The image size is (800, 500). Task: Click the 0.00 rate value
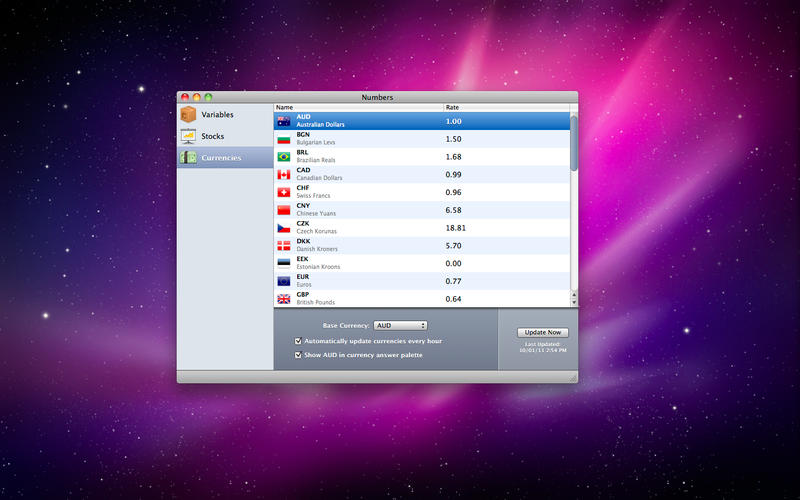[454, 263]
